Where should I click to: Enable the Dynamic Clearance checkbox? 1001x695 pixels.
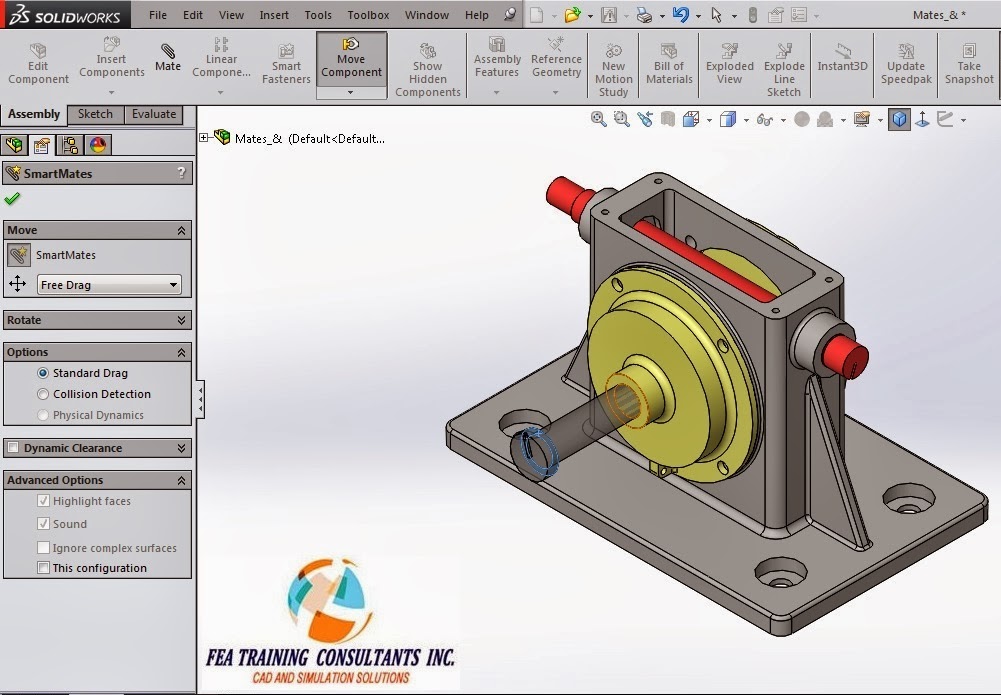pyautogui.click(x=13, y=447)
